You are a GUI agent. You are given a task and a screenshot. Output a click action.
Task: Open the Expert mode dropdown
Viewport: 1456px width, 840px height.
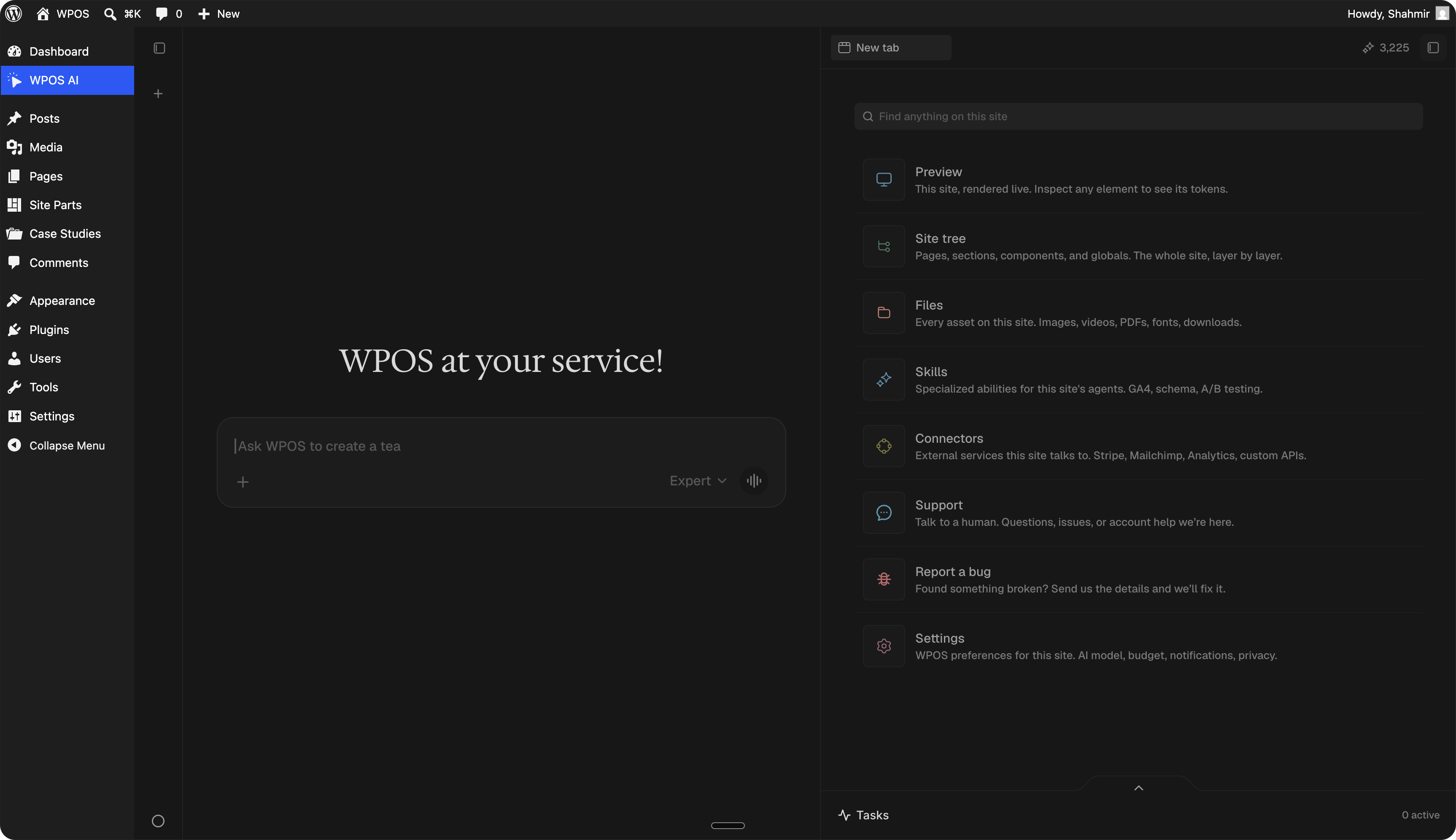(x=698, y=481)
